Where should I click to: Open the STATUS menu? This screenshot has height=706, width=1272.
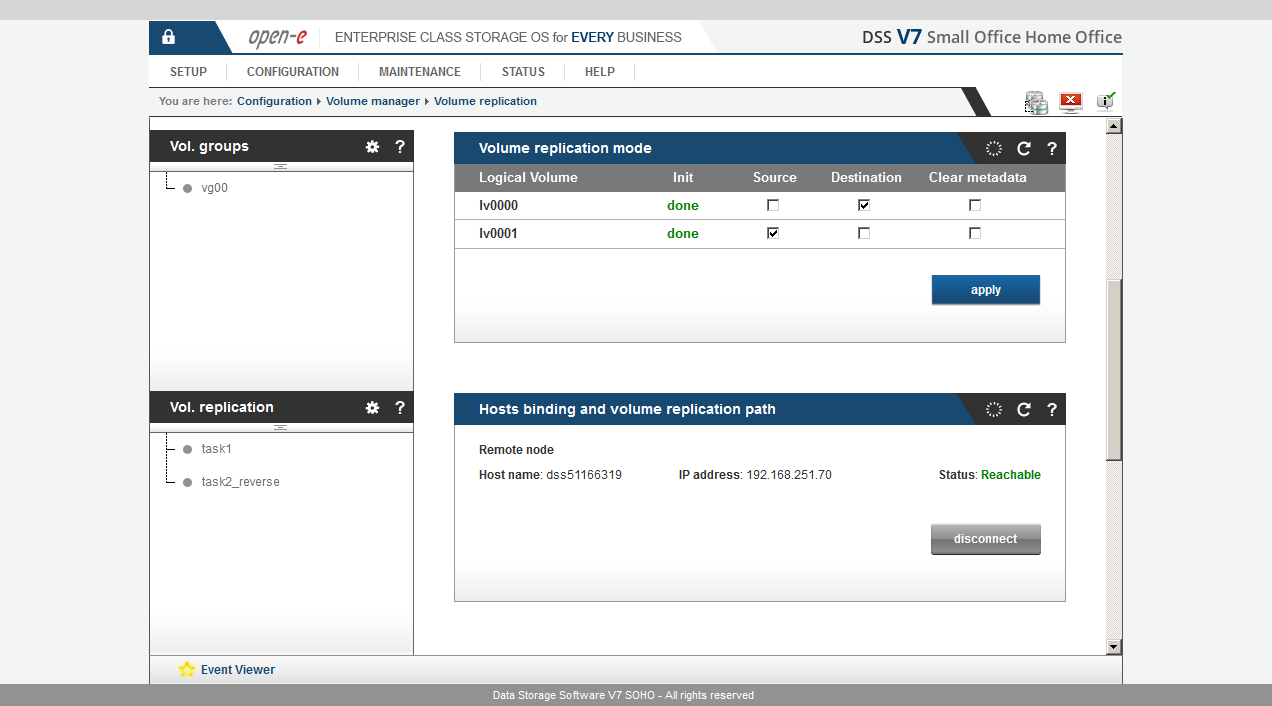point(523,72)
